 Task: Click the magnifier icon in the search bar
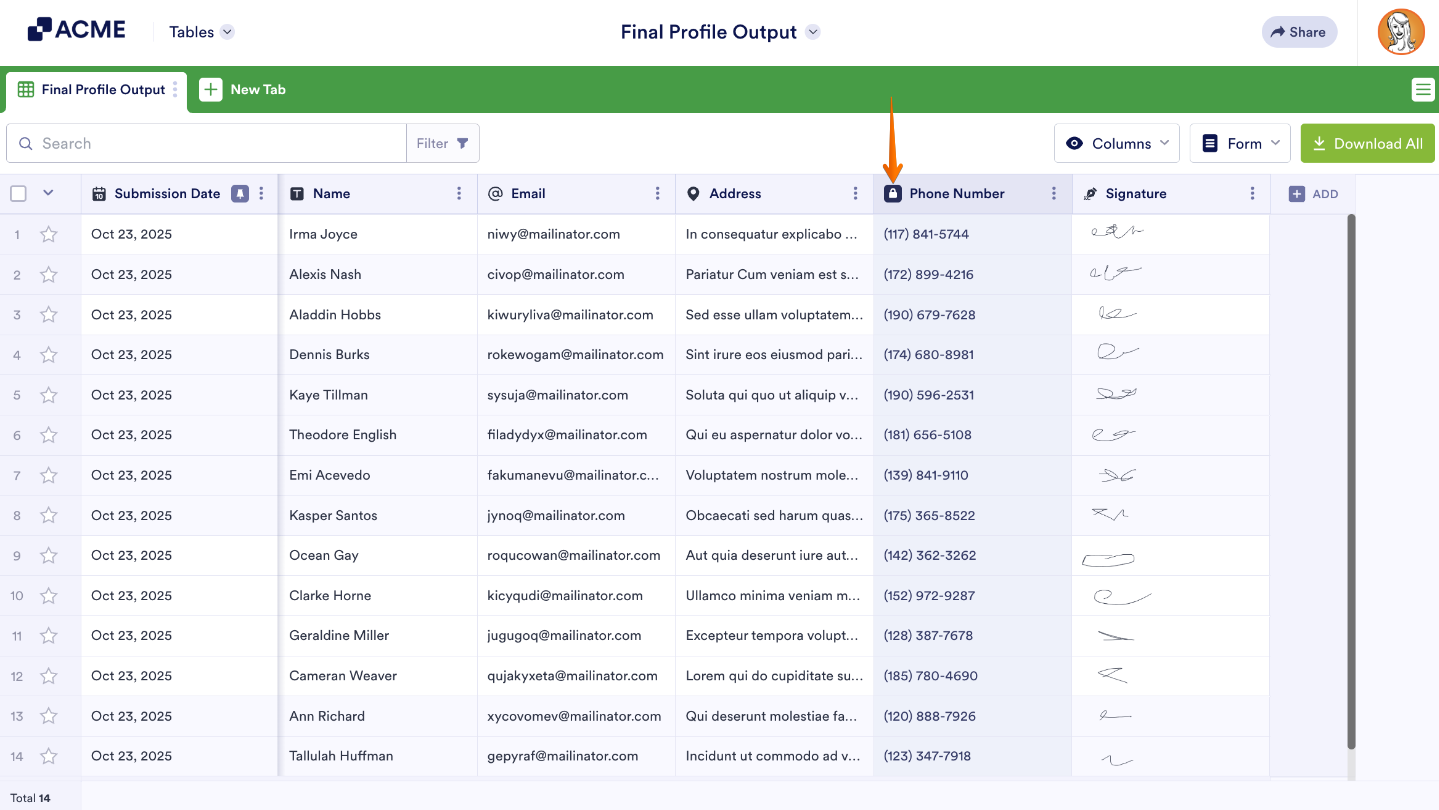[26, 143]
